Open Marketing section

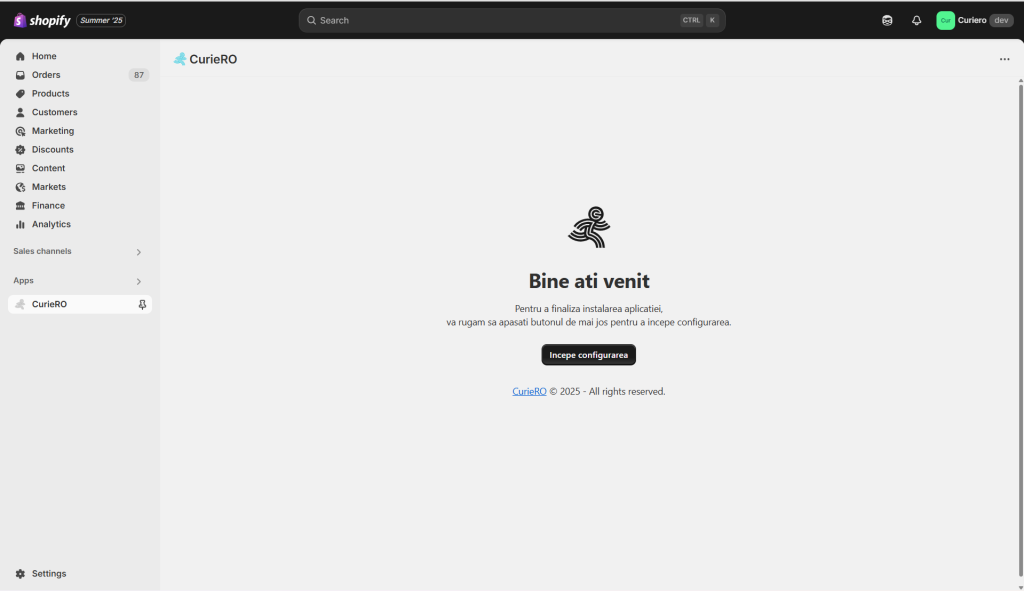pos(80,131)
